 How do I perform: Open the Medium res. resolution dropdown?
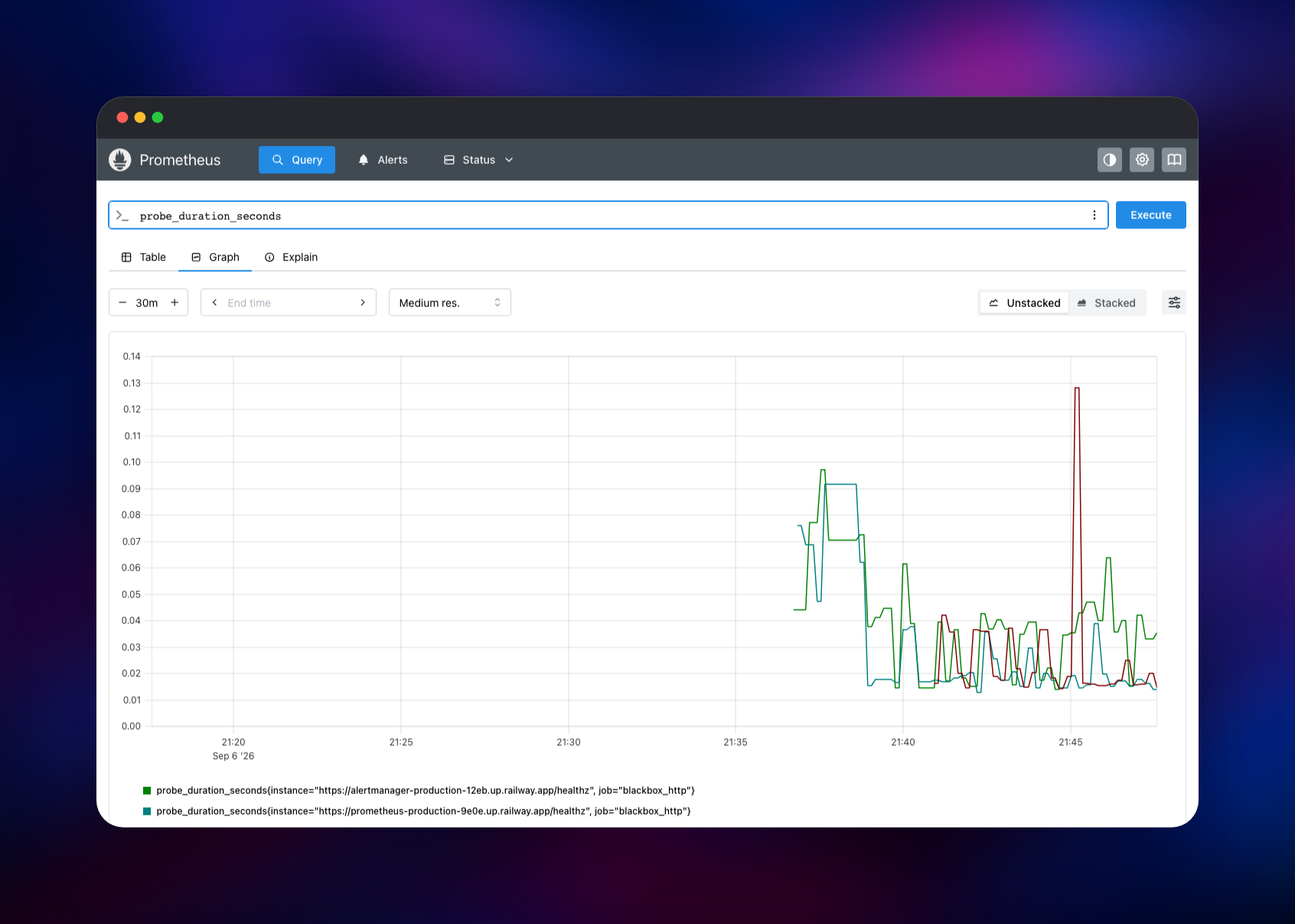point(450,302)
